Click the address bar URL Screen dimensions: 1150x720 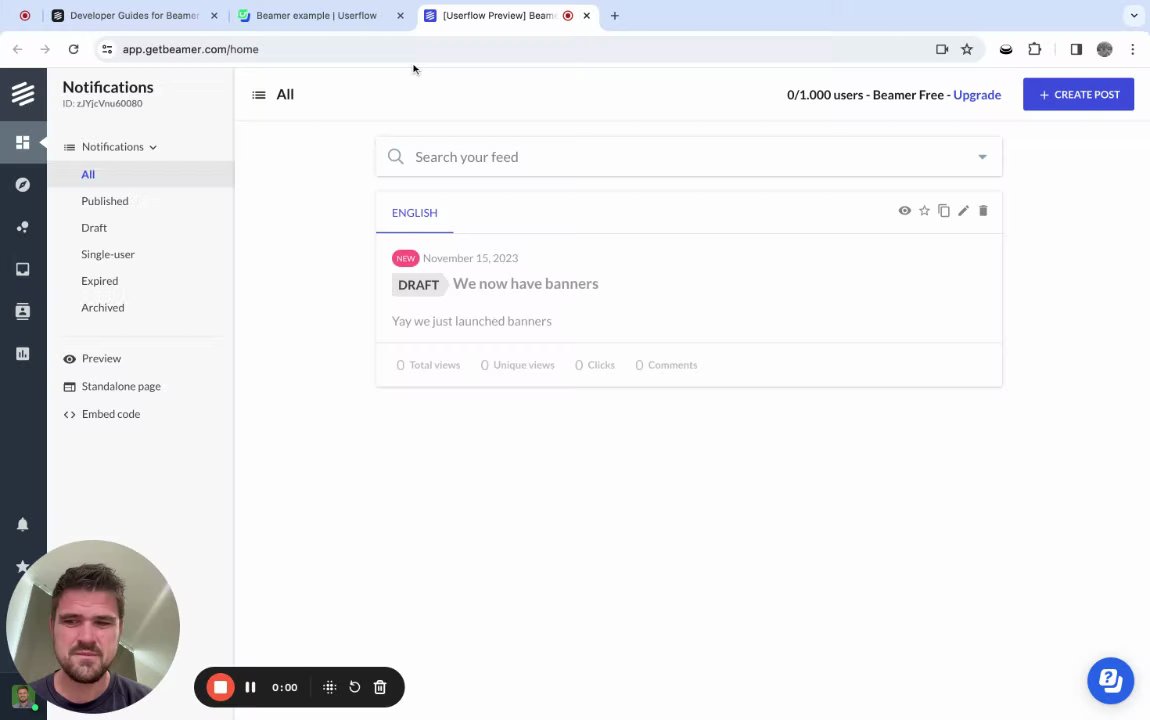pos(190,49)
